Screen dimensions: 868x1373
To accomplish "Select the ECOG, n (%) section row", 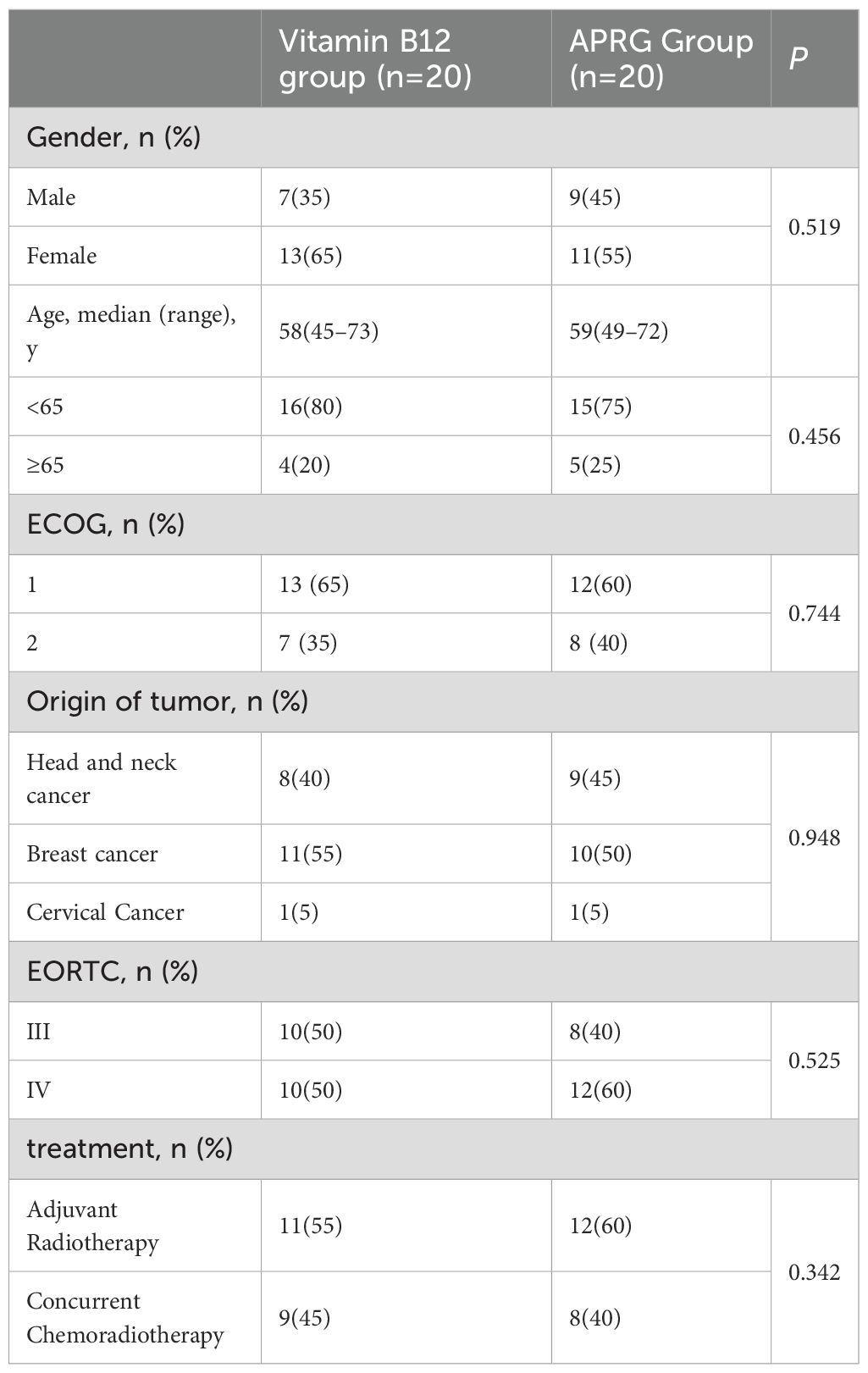I will [106, 525].
